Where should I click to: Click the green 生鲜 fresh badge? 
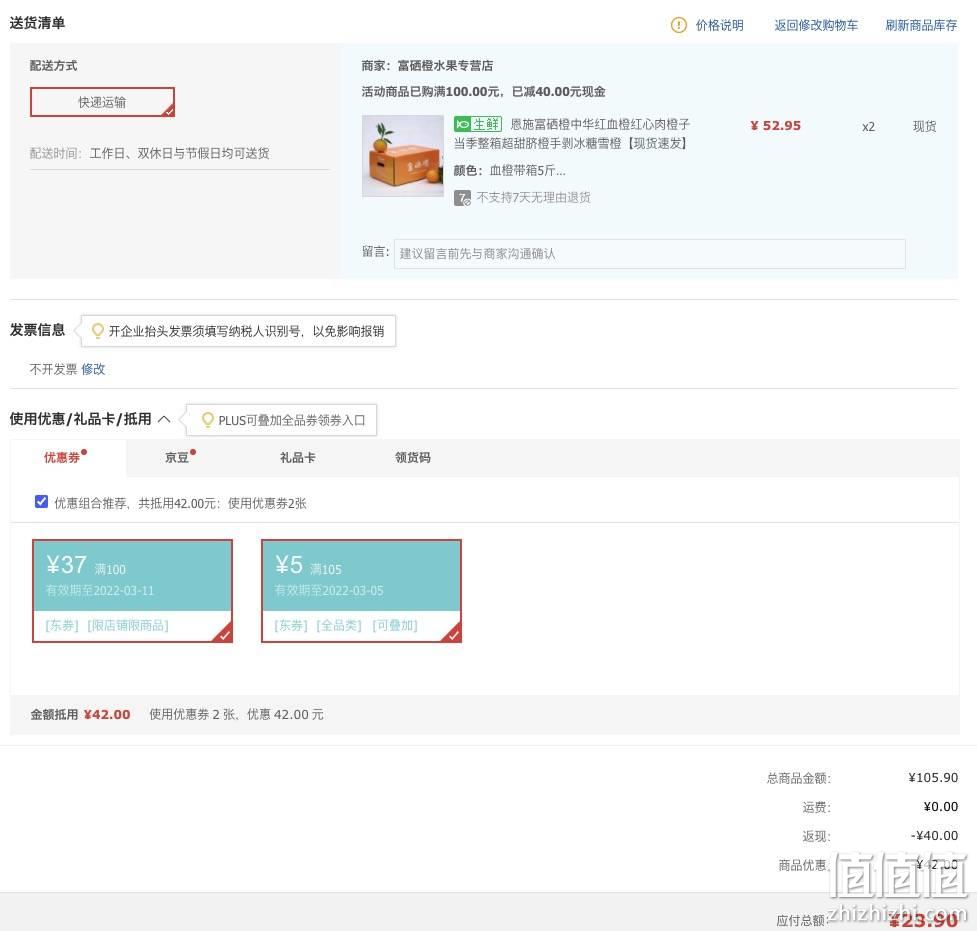click(478, 124)
